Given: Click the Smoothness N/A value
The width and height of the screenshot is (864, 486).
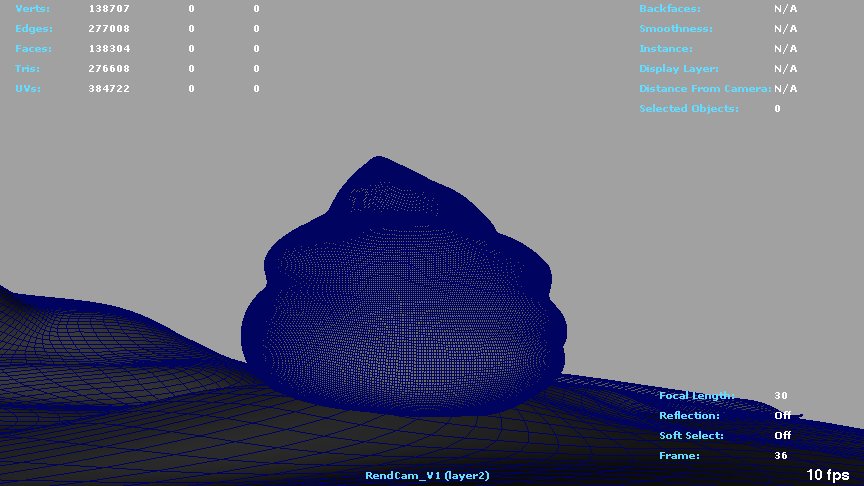Looking at the screenshot, I should click(x=785, y=29).
